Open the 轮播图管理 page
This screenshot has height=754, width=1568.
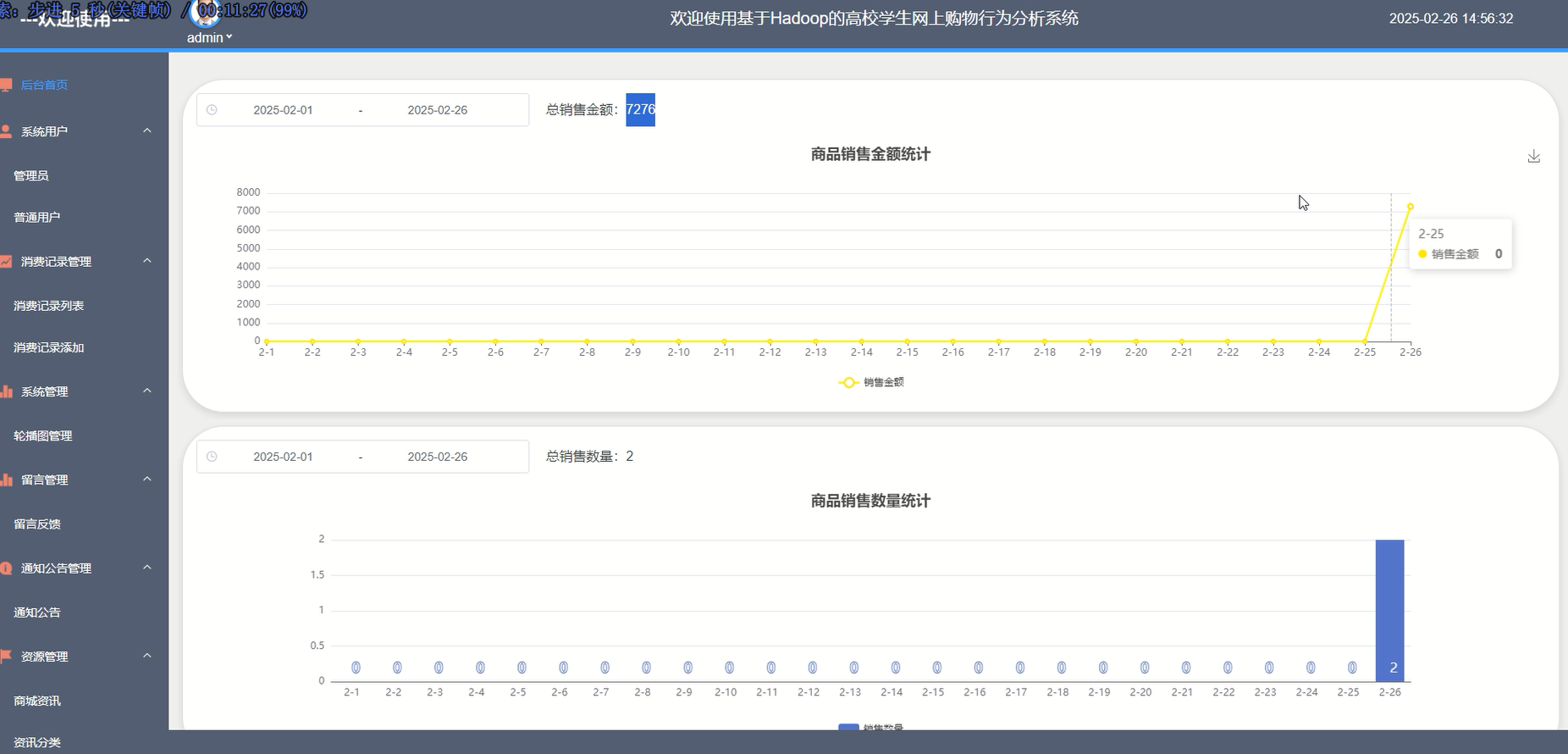43,435
